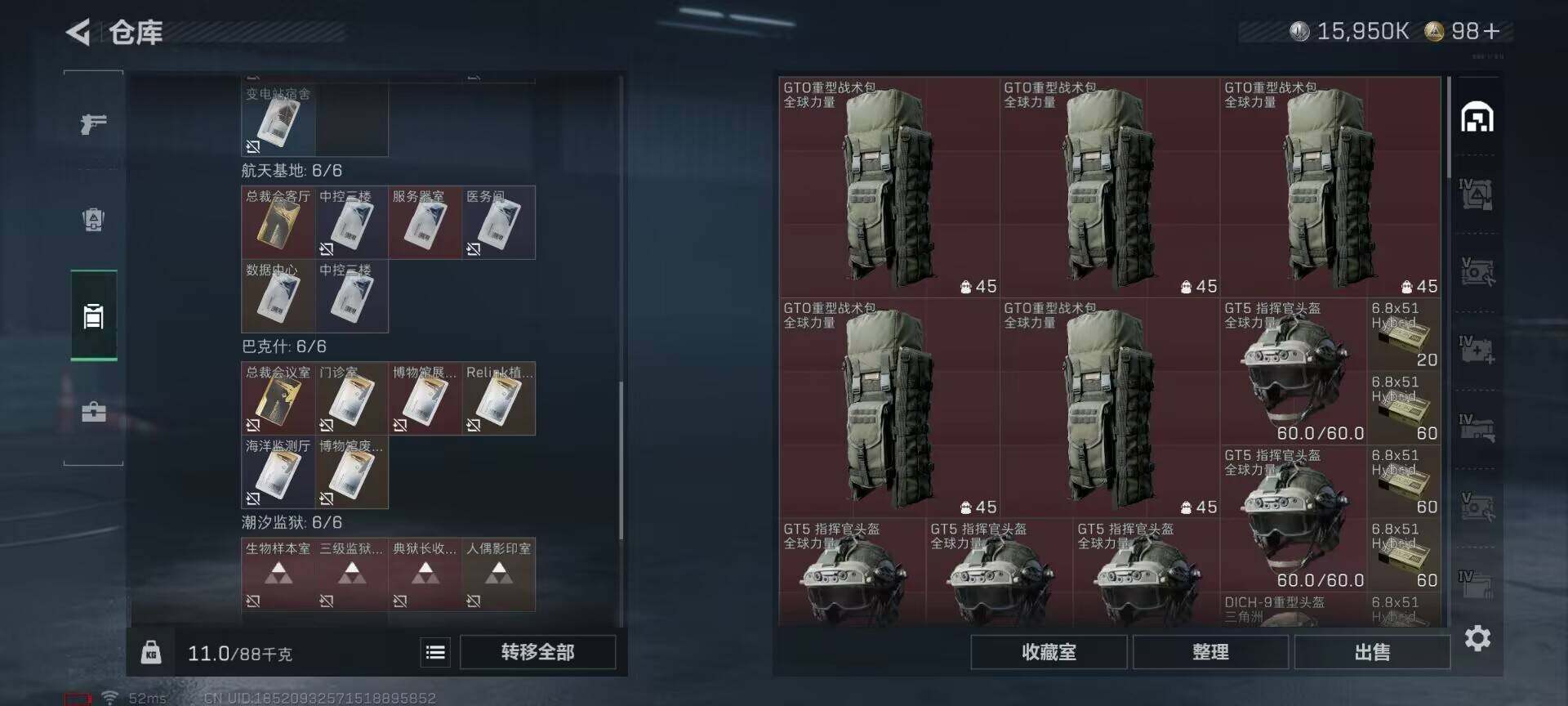Image resolution: width=1568 pixels, height=706 pixels.
Task: Open the settings gear beside 出售
Action: pyautogui.click(x=1477, y=638)
